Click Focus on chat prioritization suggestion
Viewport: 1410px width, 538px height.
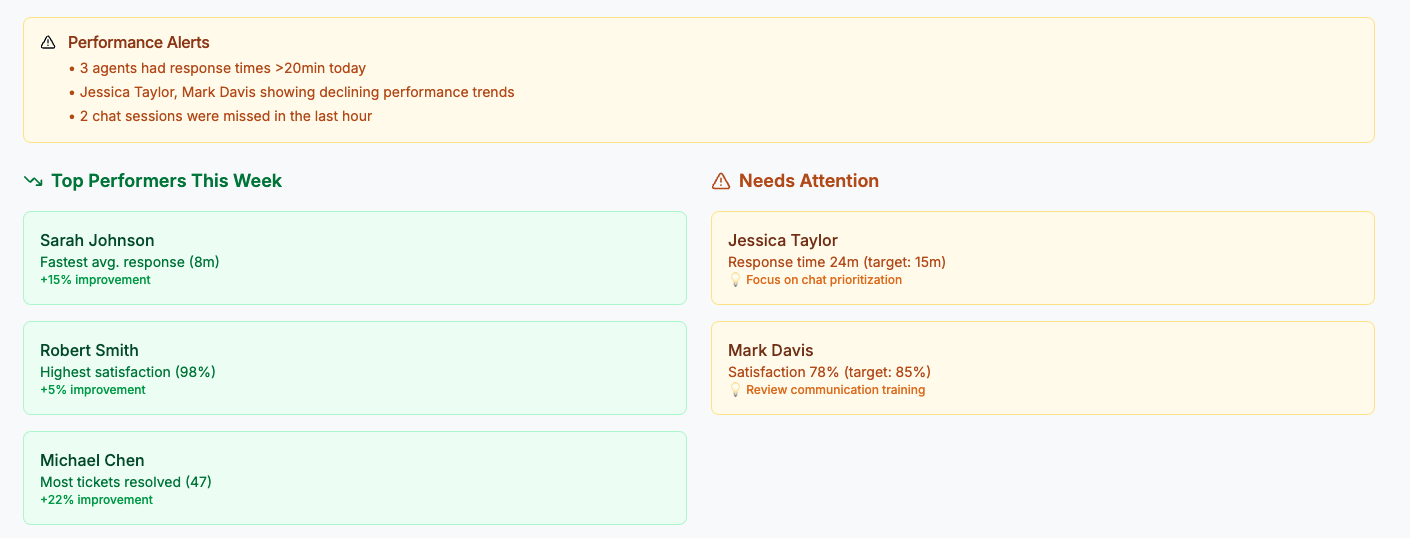click(824, 280)
